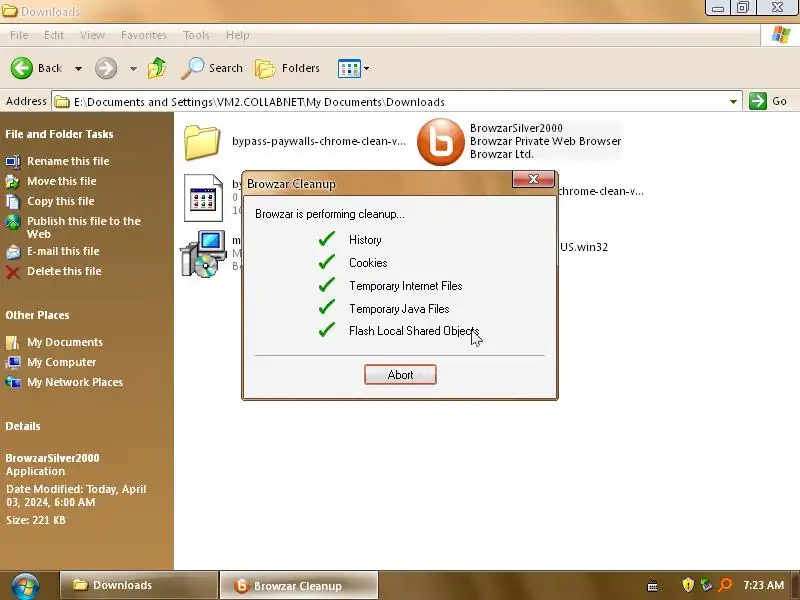Screen dimensions: 800x600
Task: Open the File menu
Action: point(19,35)
